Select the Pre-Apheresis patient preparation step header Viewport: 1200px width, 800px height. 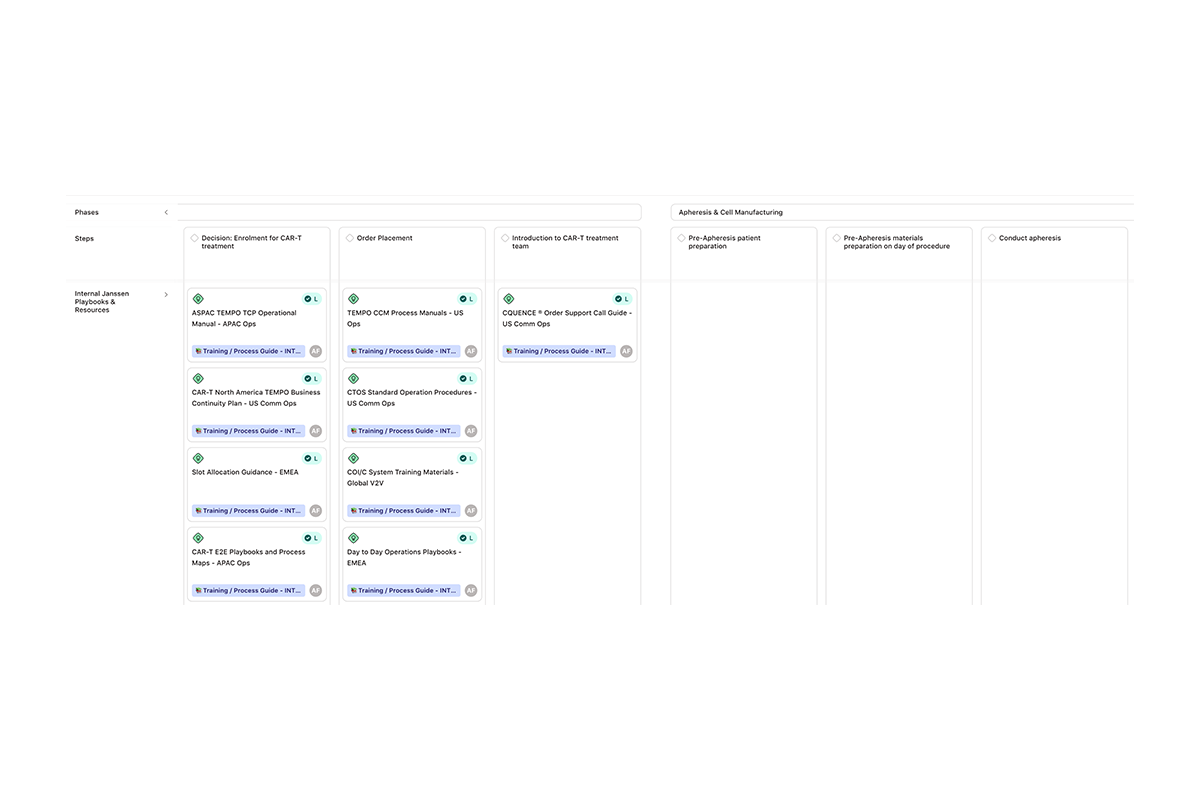click(724, 242)
